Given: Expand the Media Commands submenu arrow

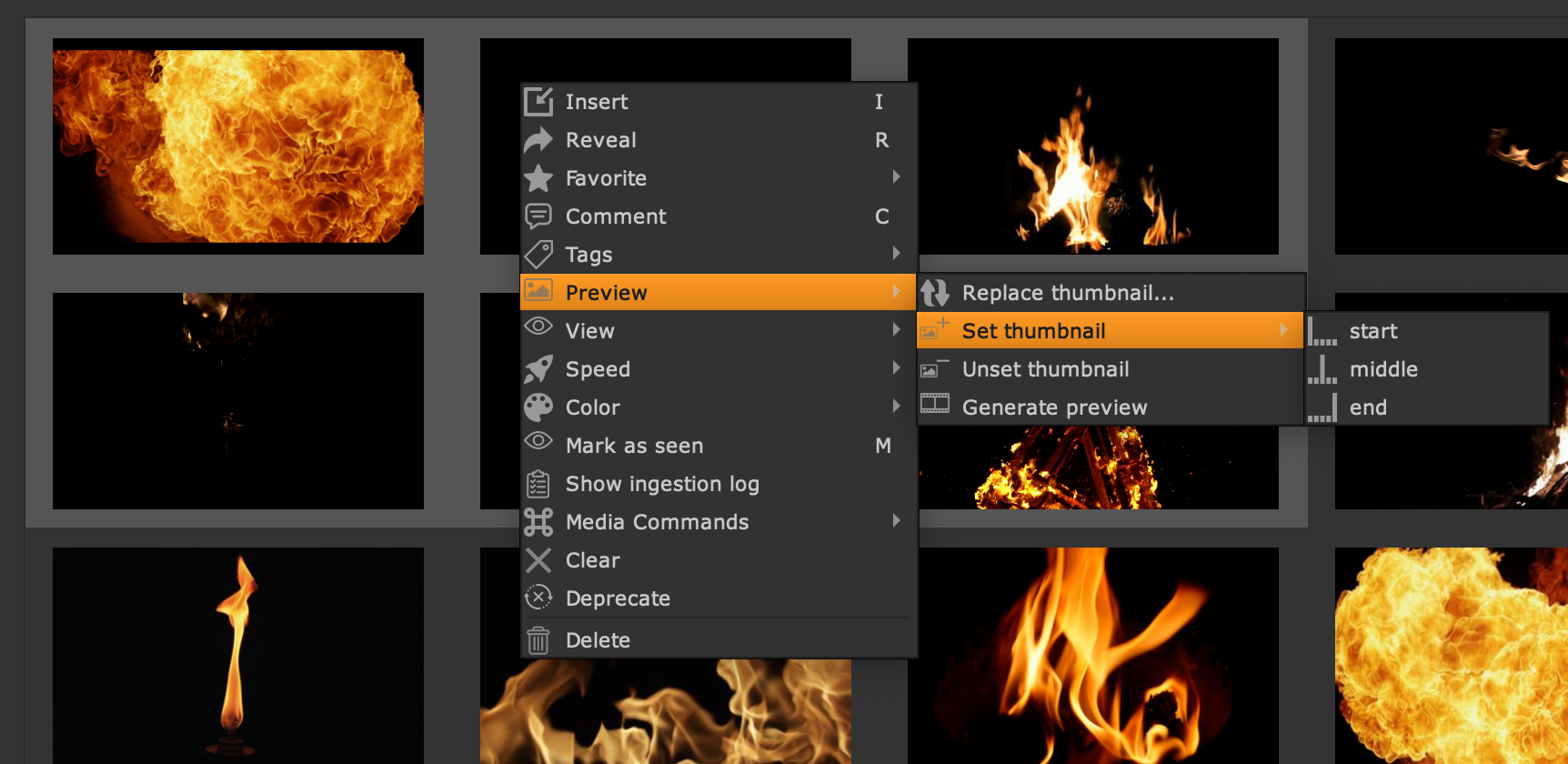Looking at the screenshot, I should point(897,521).
